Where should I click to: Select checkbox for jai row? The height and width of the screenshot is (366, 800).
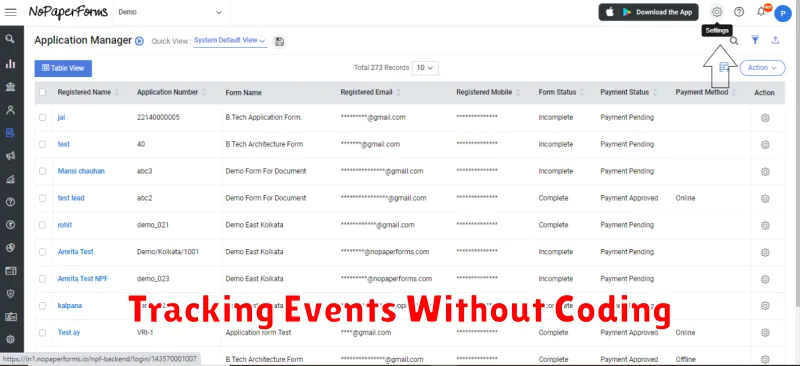click(x=42, y=117)
